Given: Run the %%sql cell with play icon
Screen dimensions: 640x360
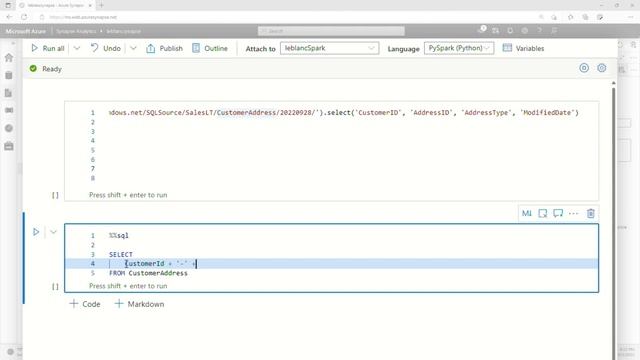Looking at the screenshot, I should [x=36, y=232].
